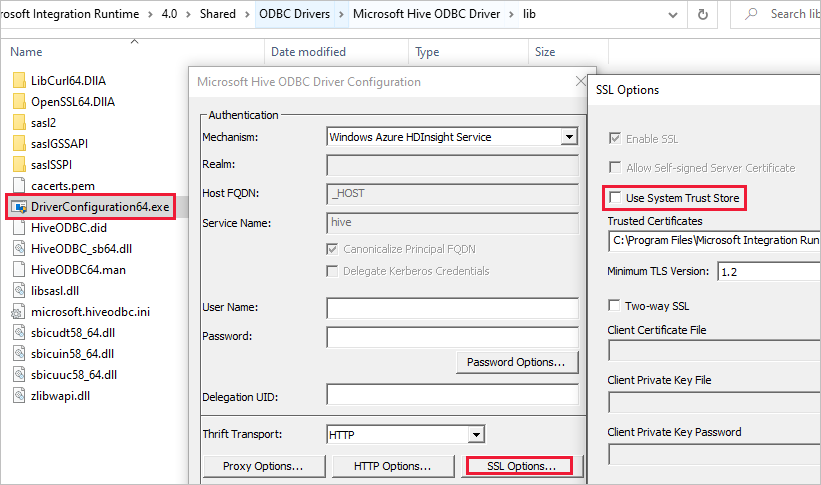Click the HiveODBC_sb64.dll file icon
The height and width of the screenshot is (485, 821).
[19, 248]
